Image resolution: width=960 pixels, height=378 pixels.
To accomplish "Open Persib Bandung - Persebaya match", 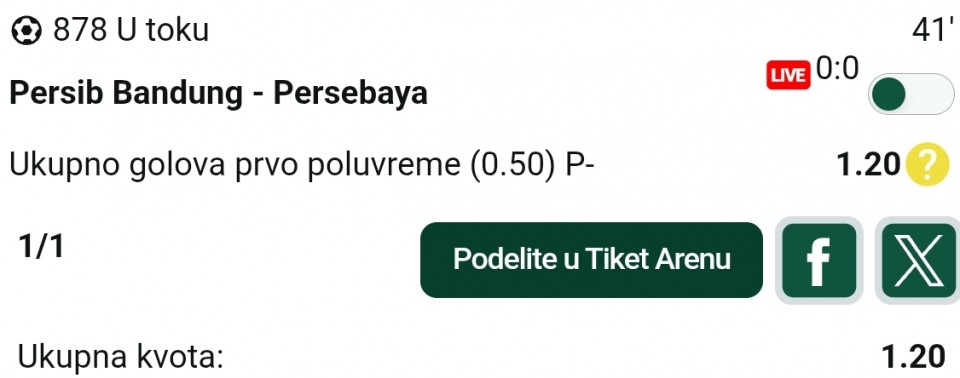I will [219, 94].
